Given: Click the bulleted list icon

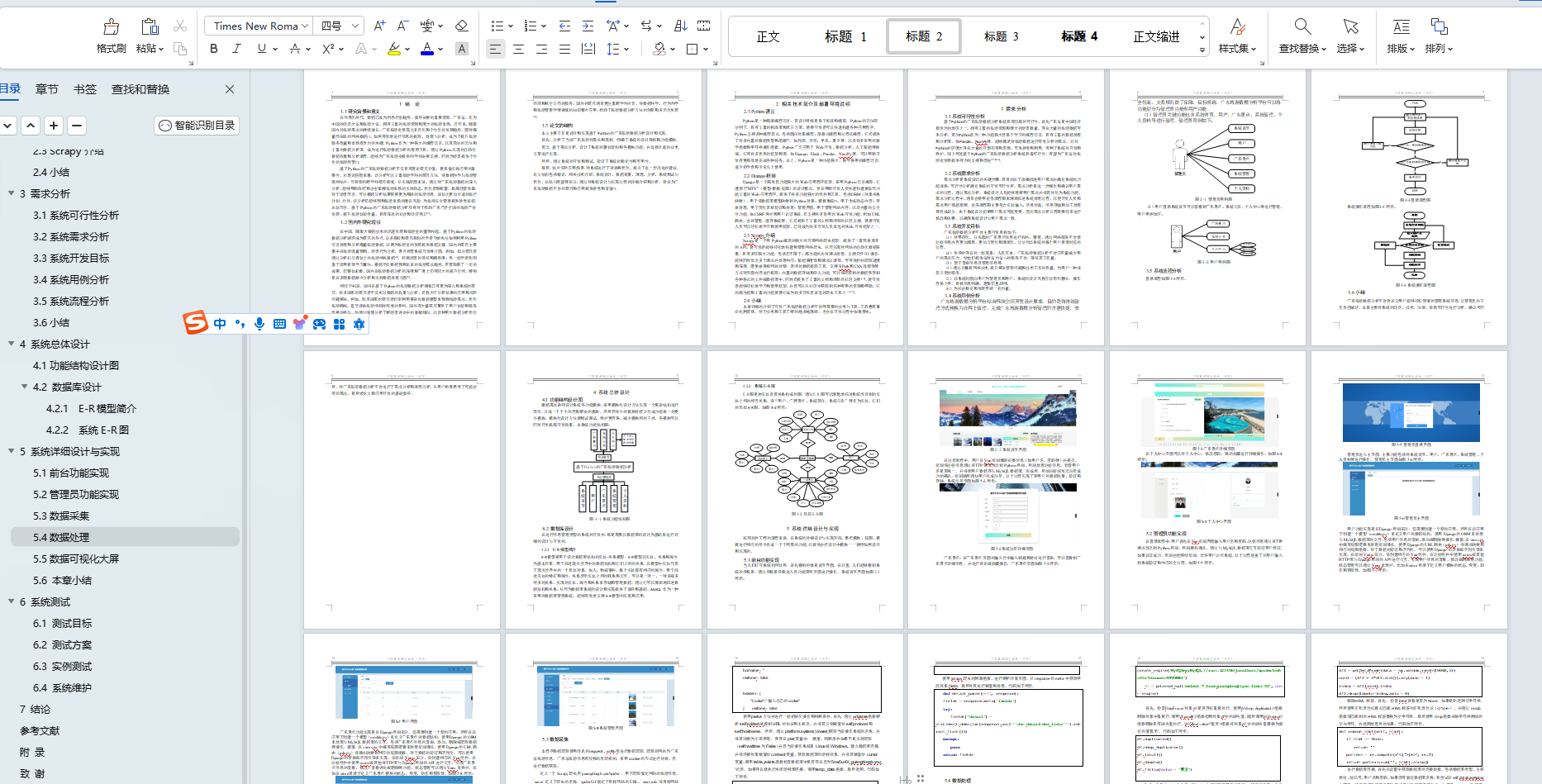Looking at the screenshot, I should click(x=497, y=26).
